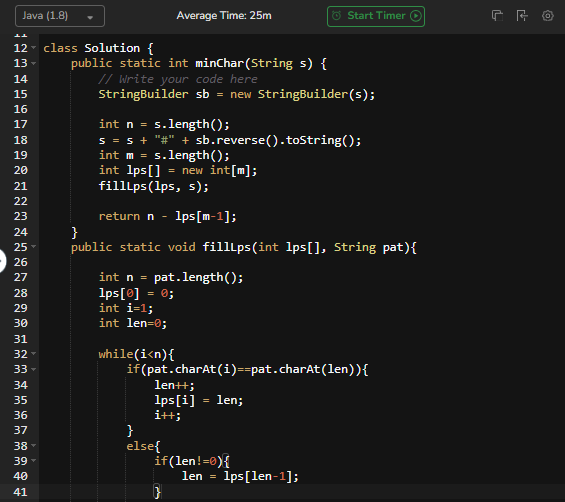Click on 'if(pat.charAt(i)==pat.charAt(len)){' line

coord(247,369)
